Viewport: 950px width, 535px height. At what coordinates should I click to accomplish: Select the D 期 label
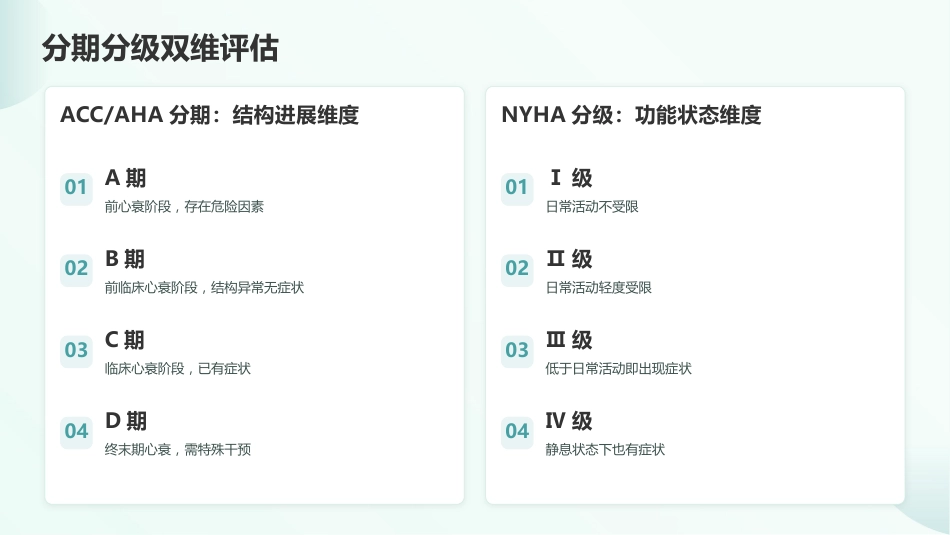click(x=126, y=421)
